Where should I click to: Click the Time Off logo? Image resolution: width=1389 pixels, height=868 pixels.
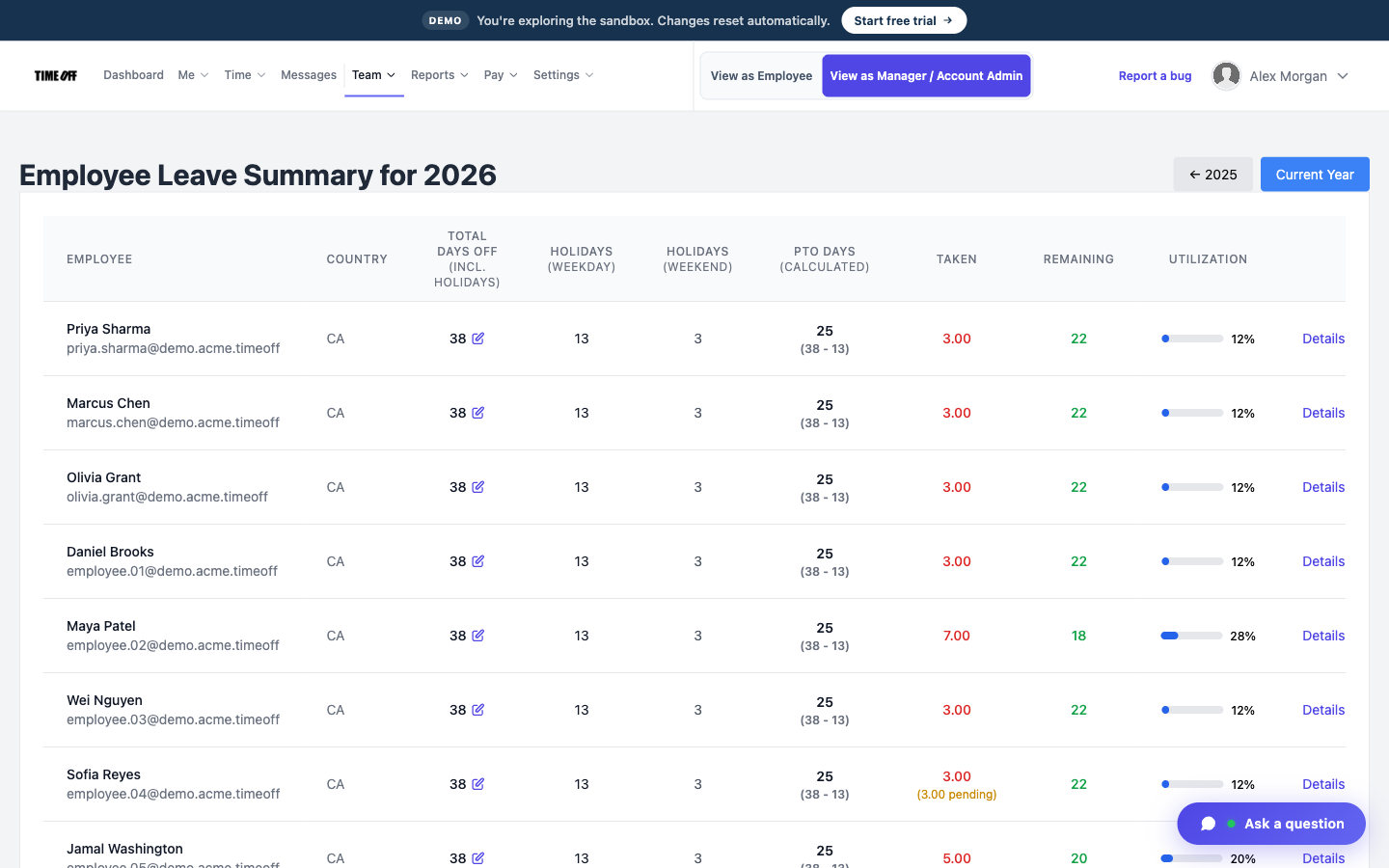coord(56,75)
